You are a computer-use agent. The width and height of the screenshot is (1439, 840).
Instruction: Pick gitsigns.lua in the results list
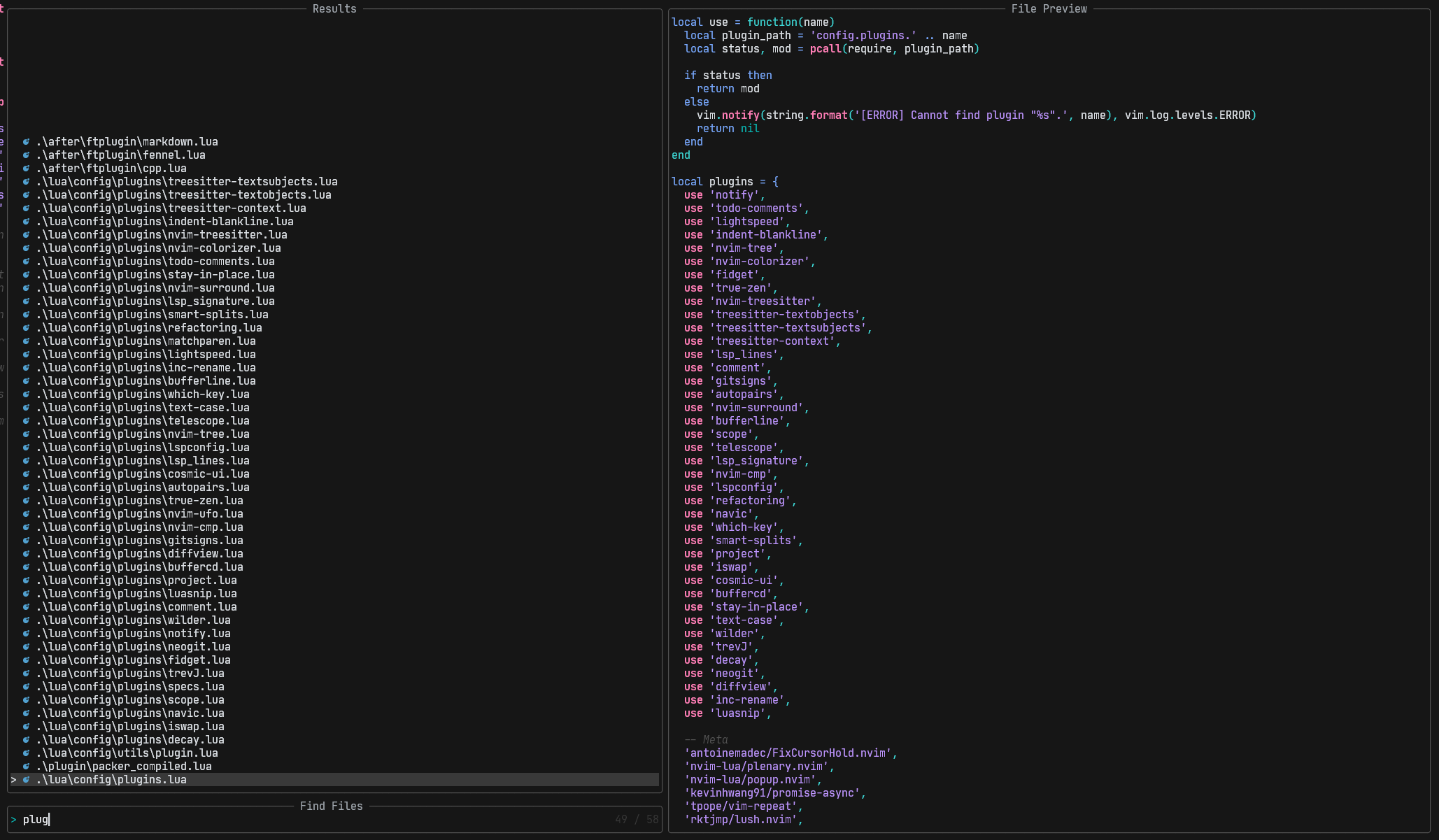pos(139,541)
